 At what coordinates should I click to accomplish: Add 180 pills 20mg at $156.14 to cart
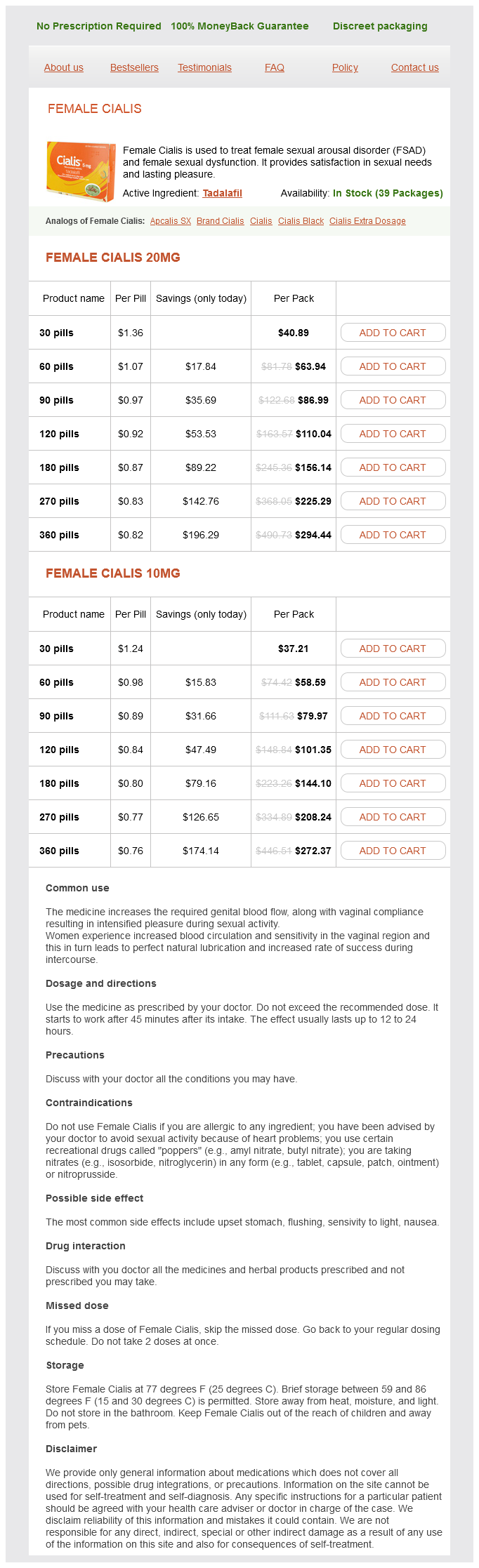(393, 467)
